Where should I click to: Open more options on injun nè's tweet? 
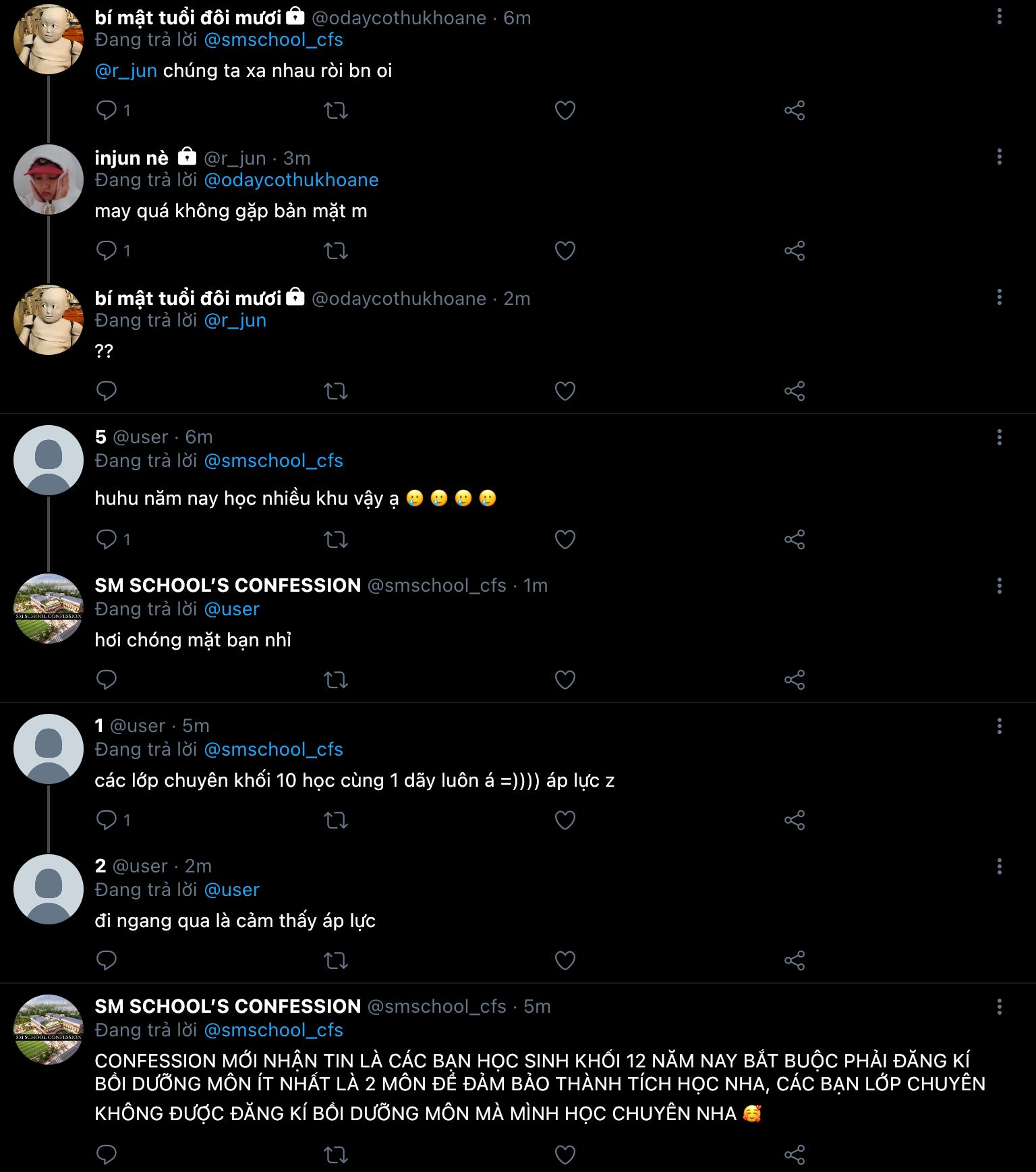click(999, 157)
